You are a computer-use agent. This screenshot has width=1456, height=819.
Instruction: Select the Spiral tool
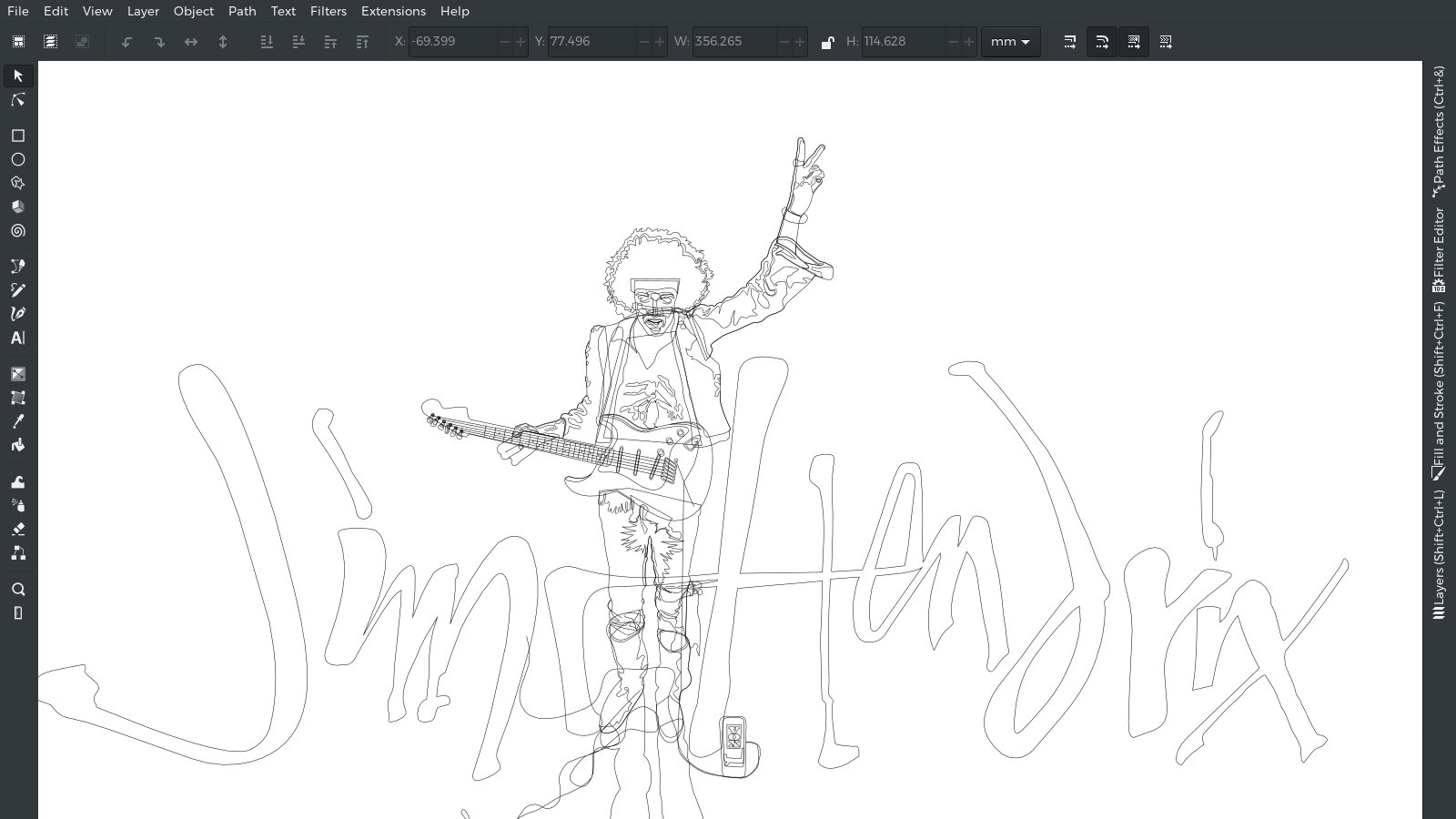(x=18, y=231)
